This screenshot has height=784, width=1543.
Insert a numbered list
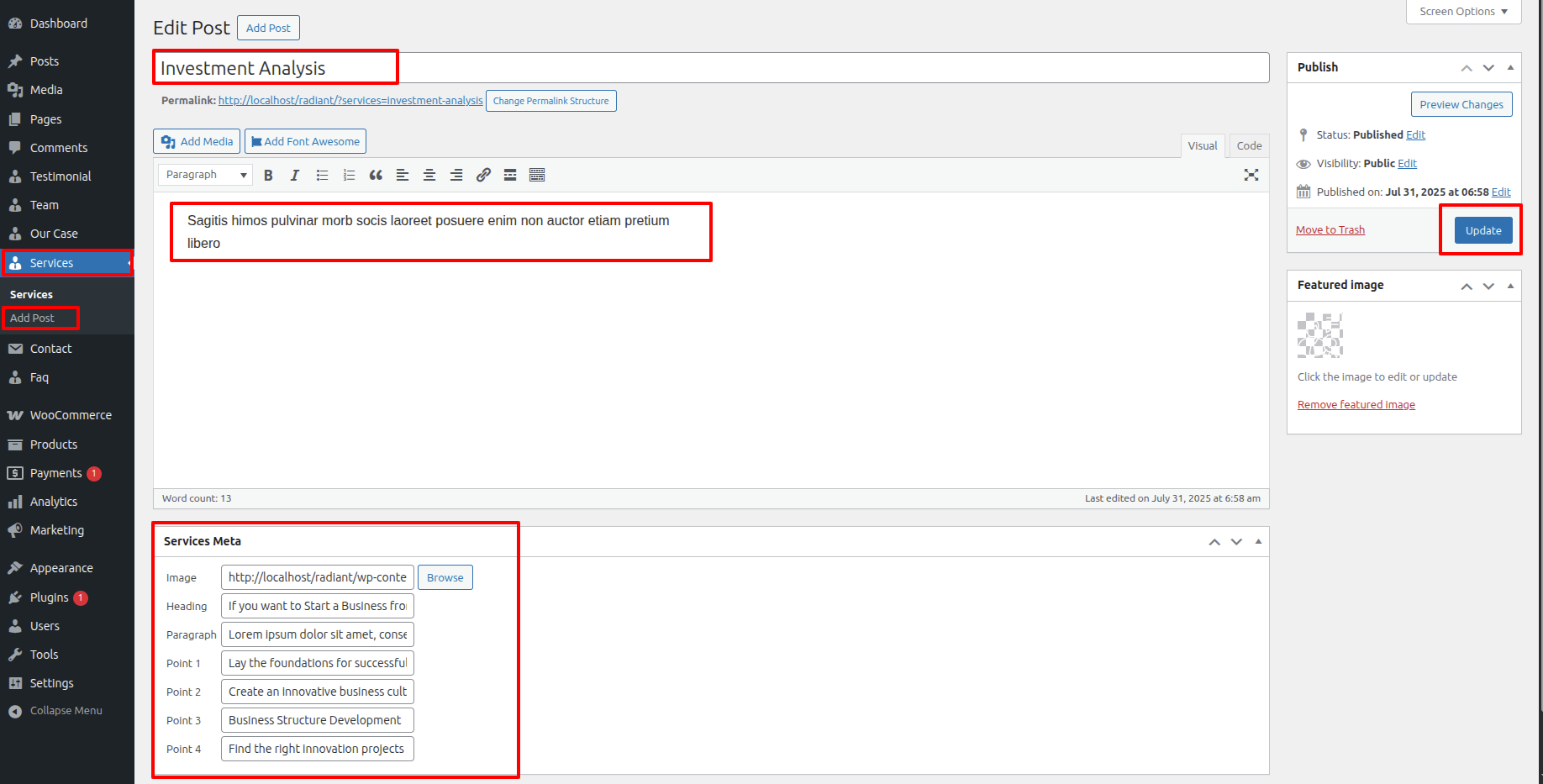[349, 175]
